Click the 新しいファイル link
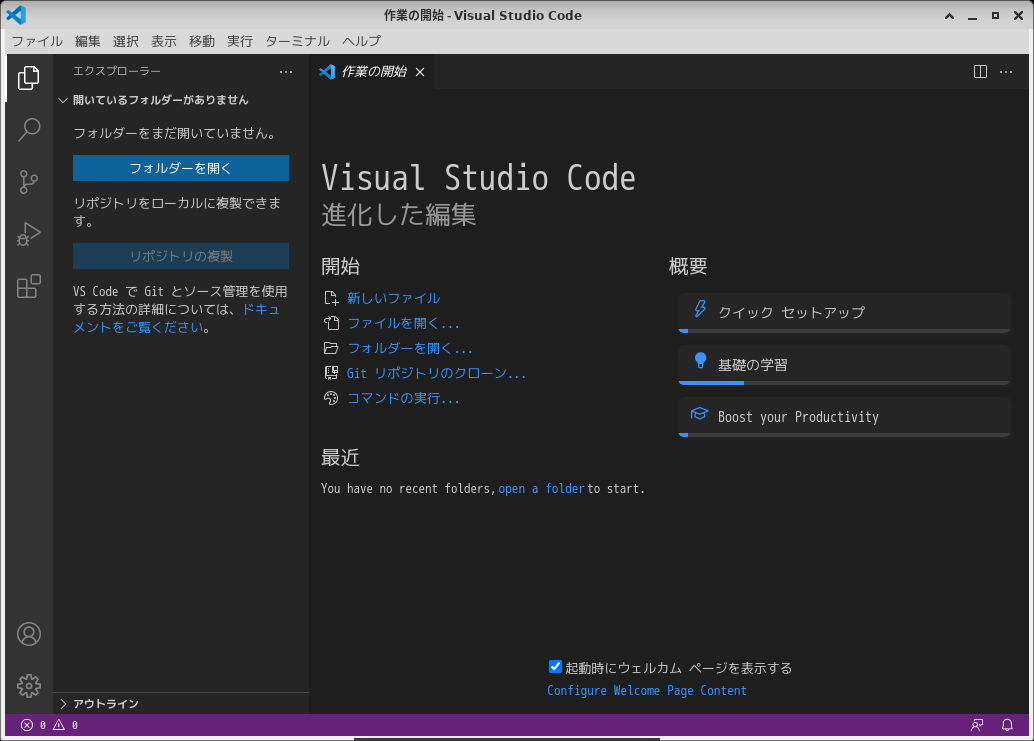 394,299
